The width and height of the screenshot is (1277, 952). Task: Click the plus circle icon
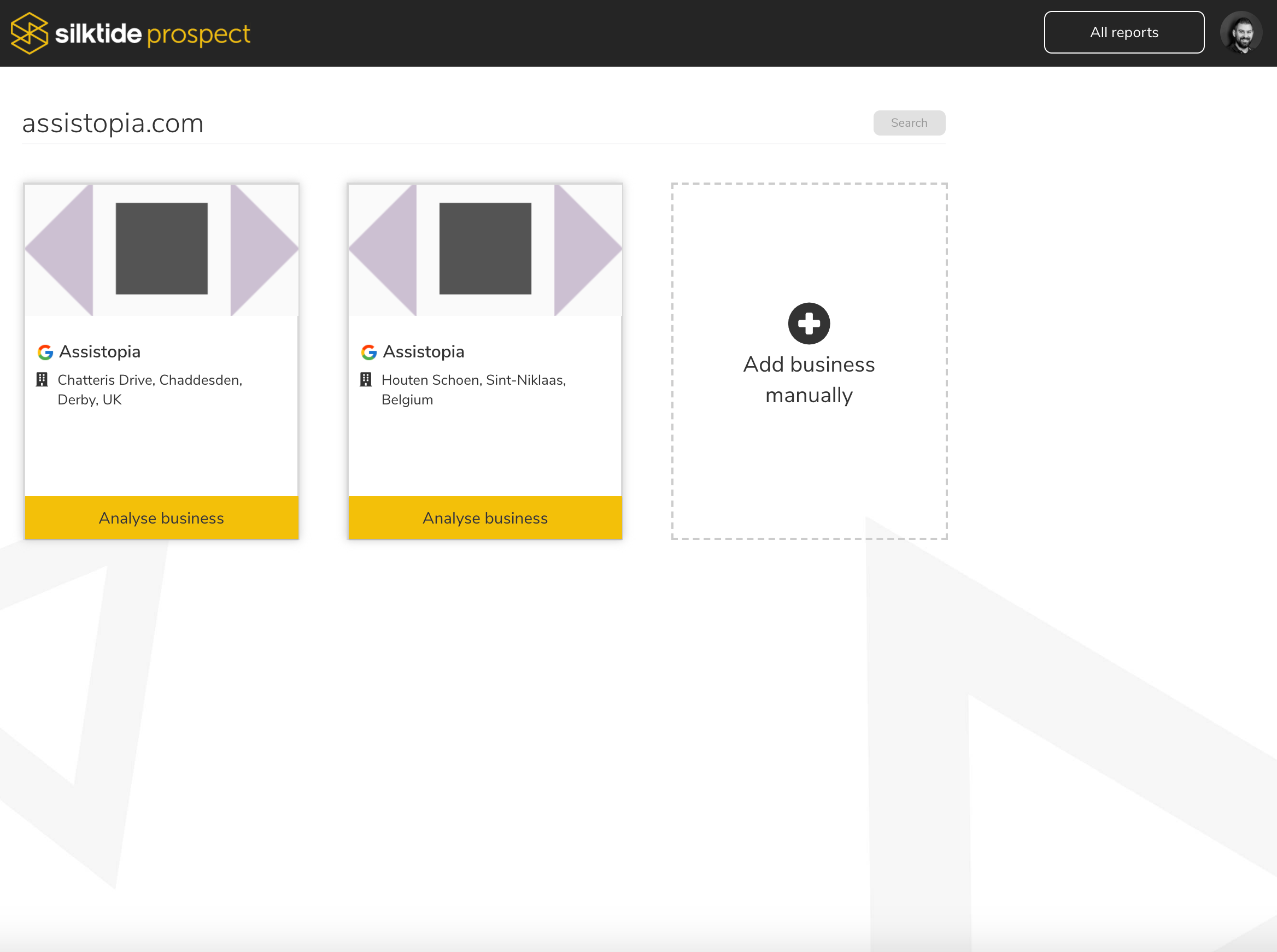pyautogui.click(x=809, y=324)
